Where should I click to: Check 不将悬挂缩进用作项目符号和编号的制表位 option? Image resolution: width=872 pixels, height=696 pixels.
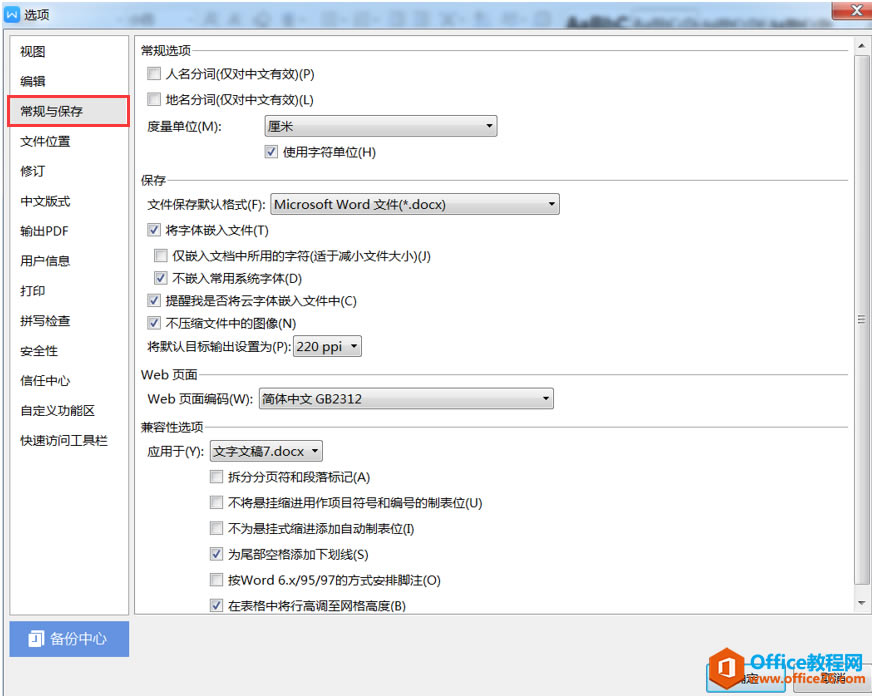click(x=216, y=503)
